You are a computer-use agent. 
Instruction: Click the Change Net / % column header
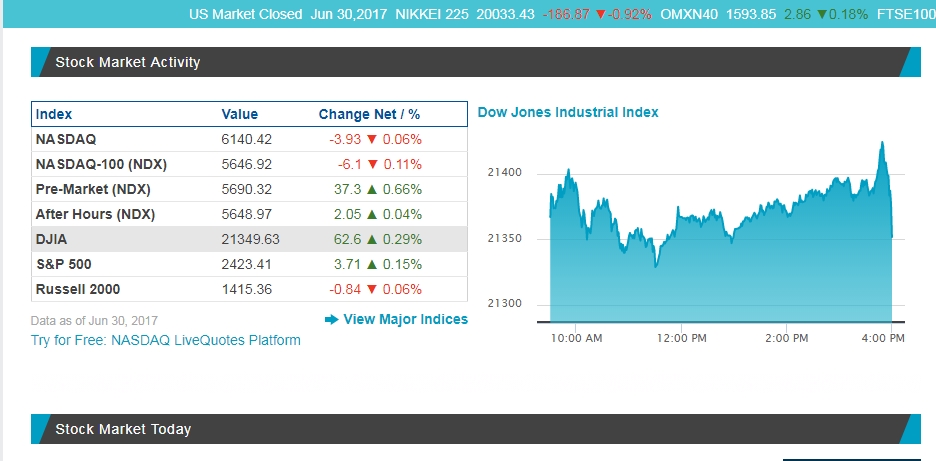click(369, 114)
